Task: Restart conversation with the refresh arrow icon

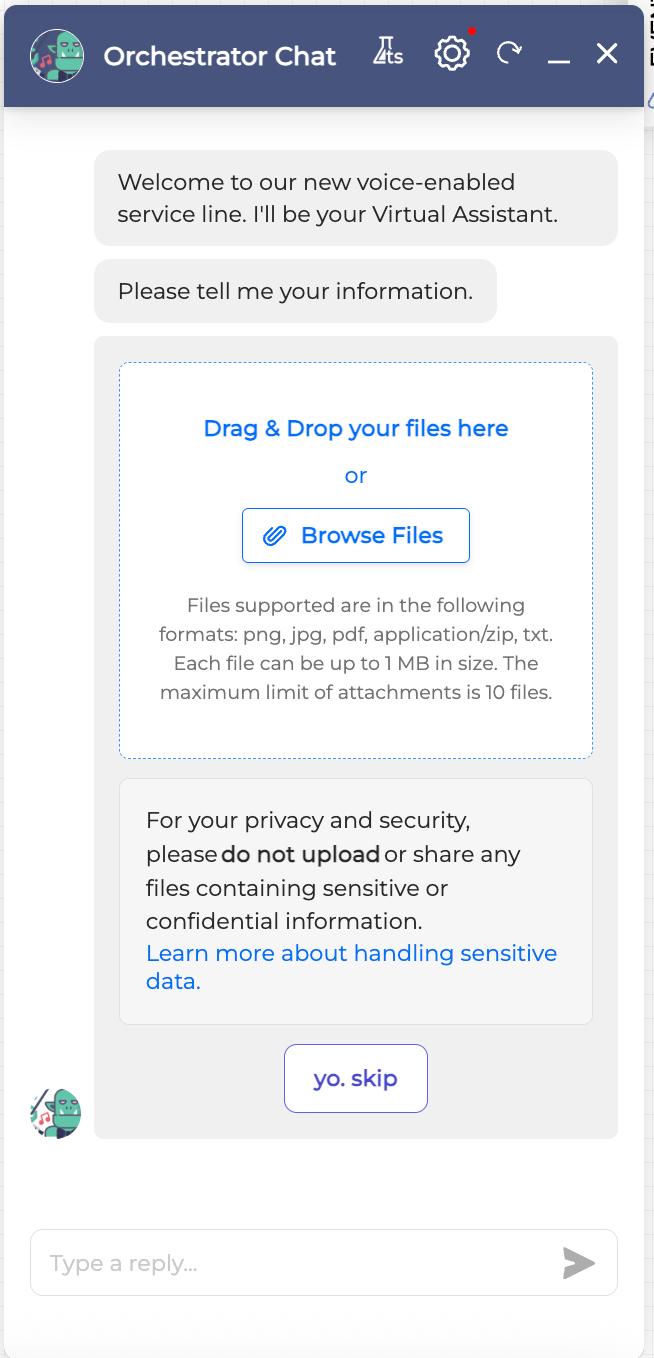Action: (x=510, y=54)
